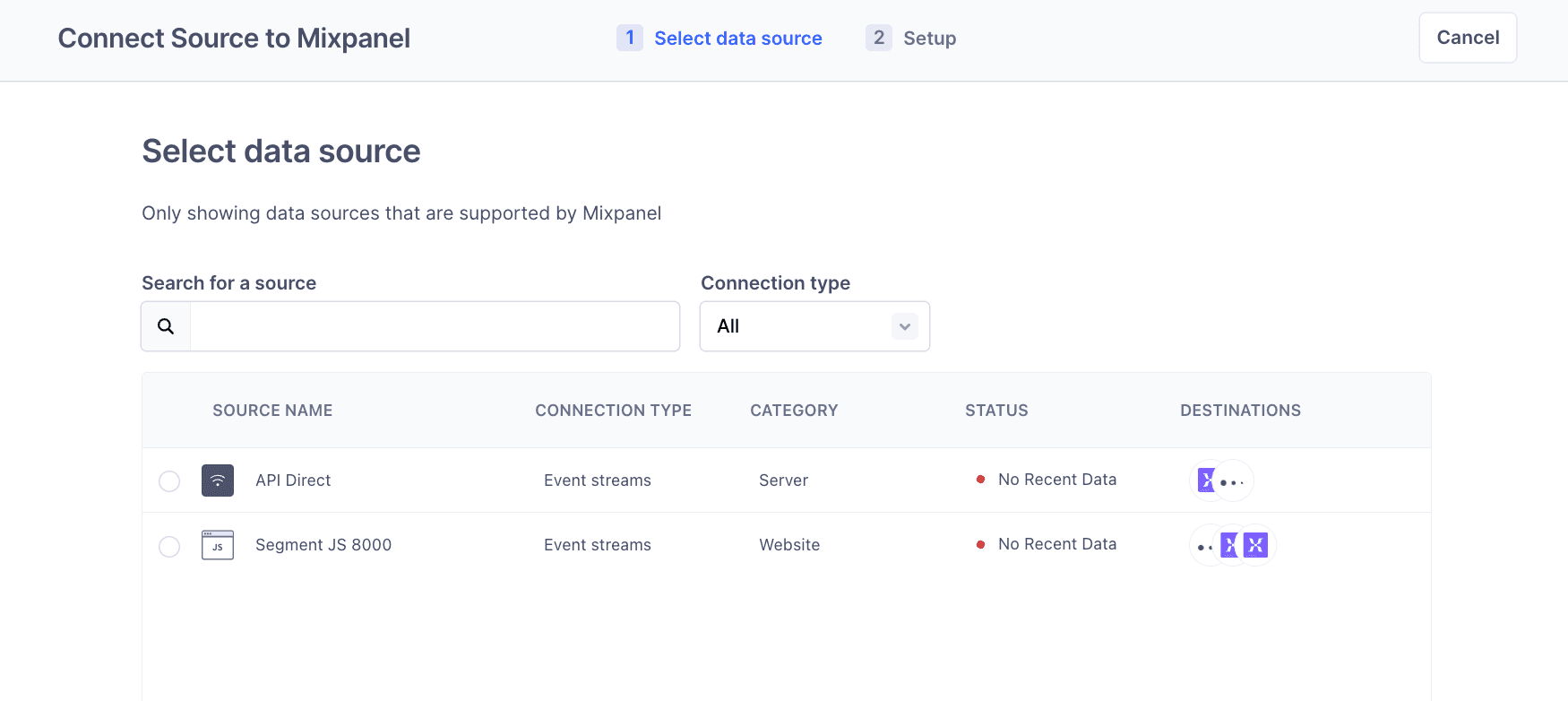Click the search magnifier icon
Screen dimensions: 1568x701
point(166,326)
